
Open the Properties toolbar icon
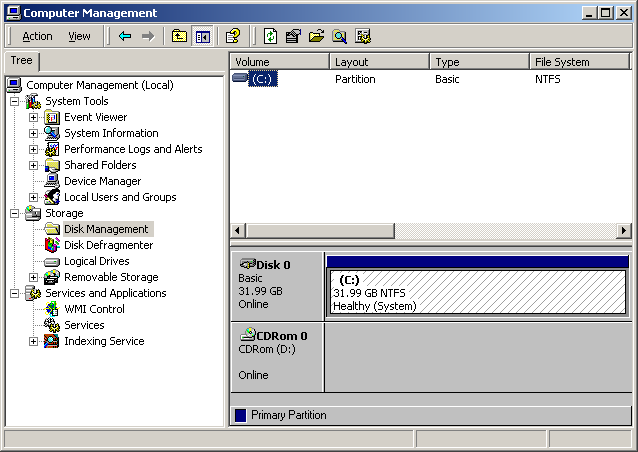293,36
